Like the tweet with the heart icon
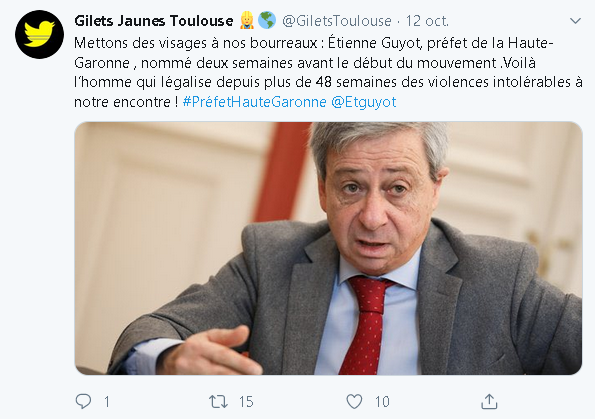Viewport: 595px width, 419px height. point(354,402)
